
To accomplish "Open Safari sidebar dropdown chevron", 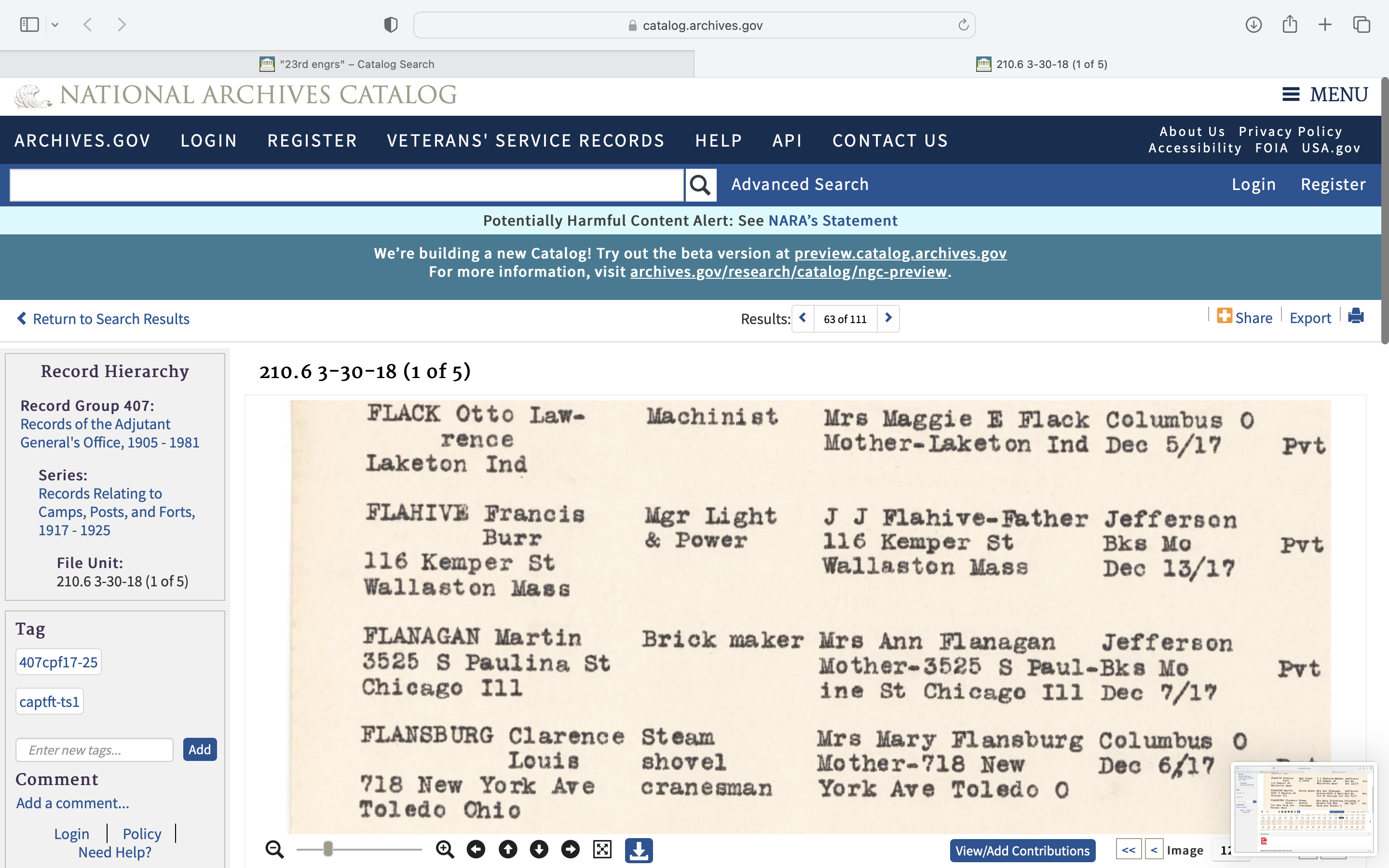I will click(x=55, y=25).
